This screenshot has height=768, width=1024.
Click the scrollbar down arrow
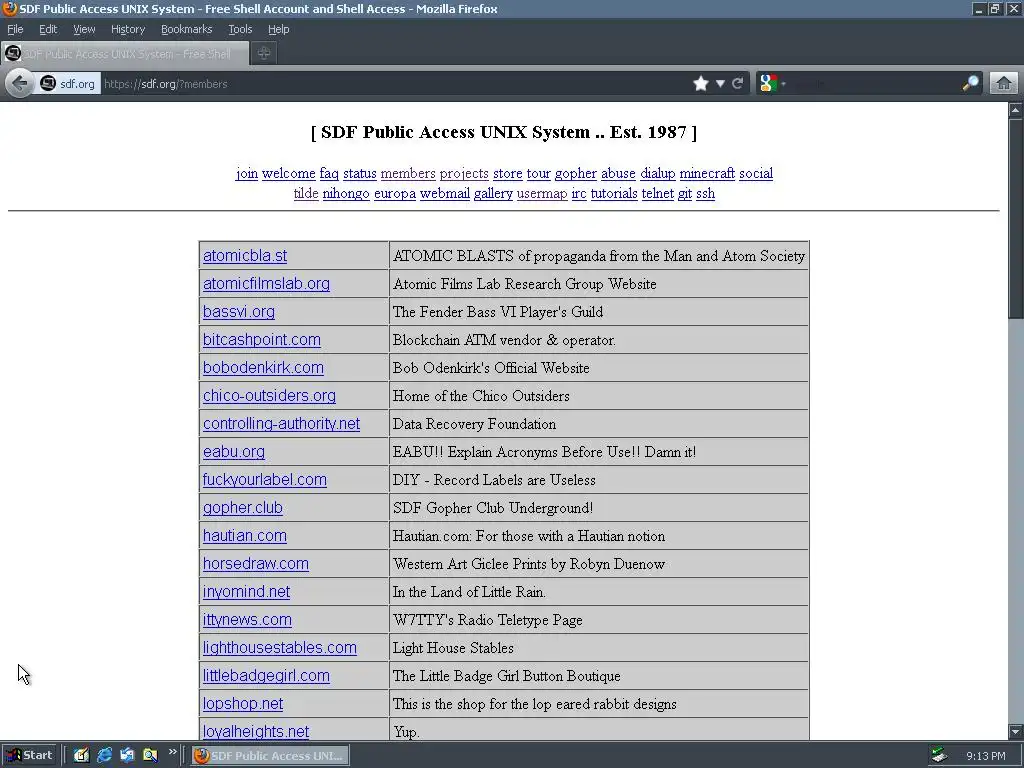pos(1016,732)
